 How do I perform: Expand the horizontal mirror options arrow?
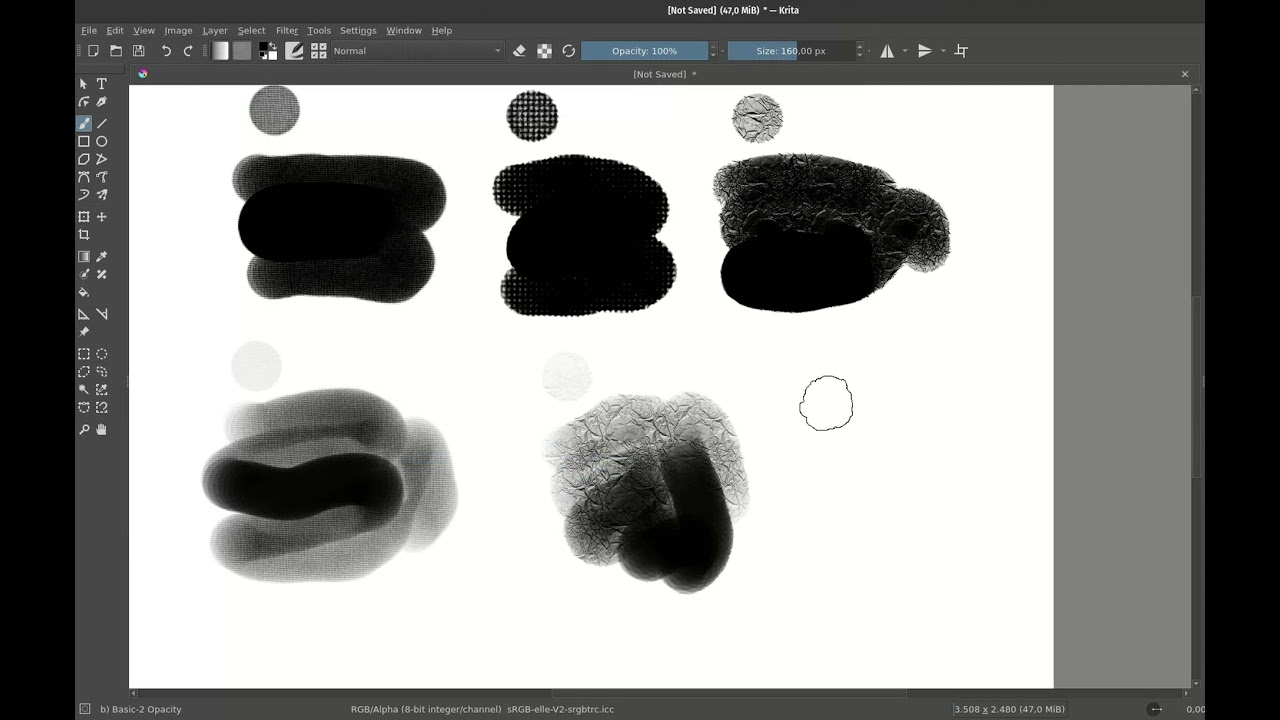coord(905,51)
